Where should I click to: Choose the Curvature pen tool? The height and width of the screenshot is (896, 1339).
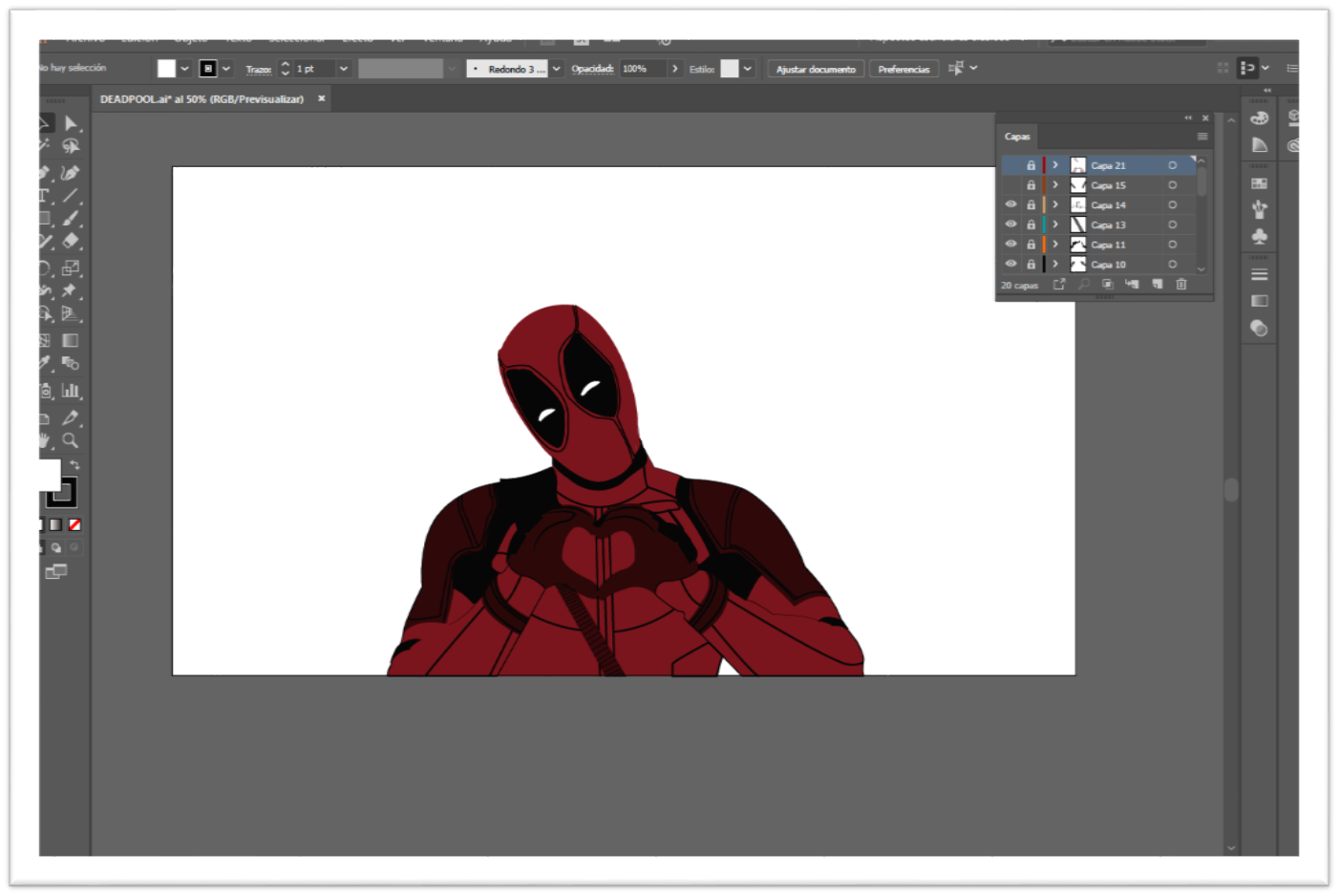click(70, 173)
